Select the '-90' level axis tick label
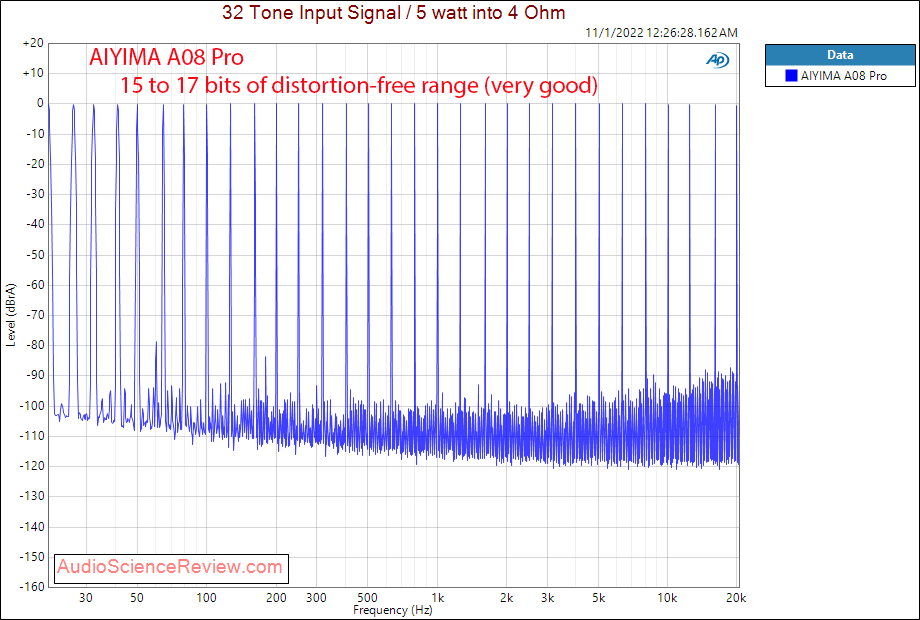Screen dimensions: 920x620 pyautogui.click(x=35, y=375)
